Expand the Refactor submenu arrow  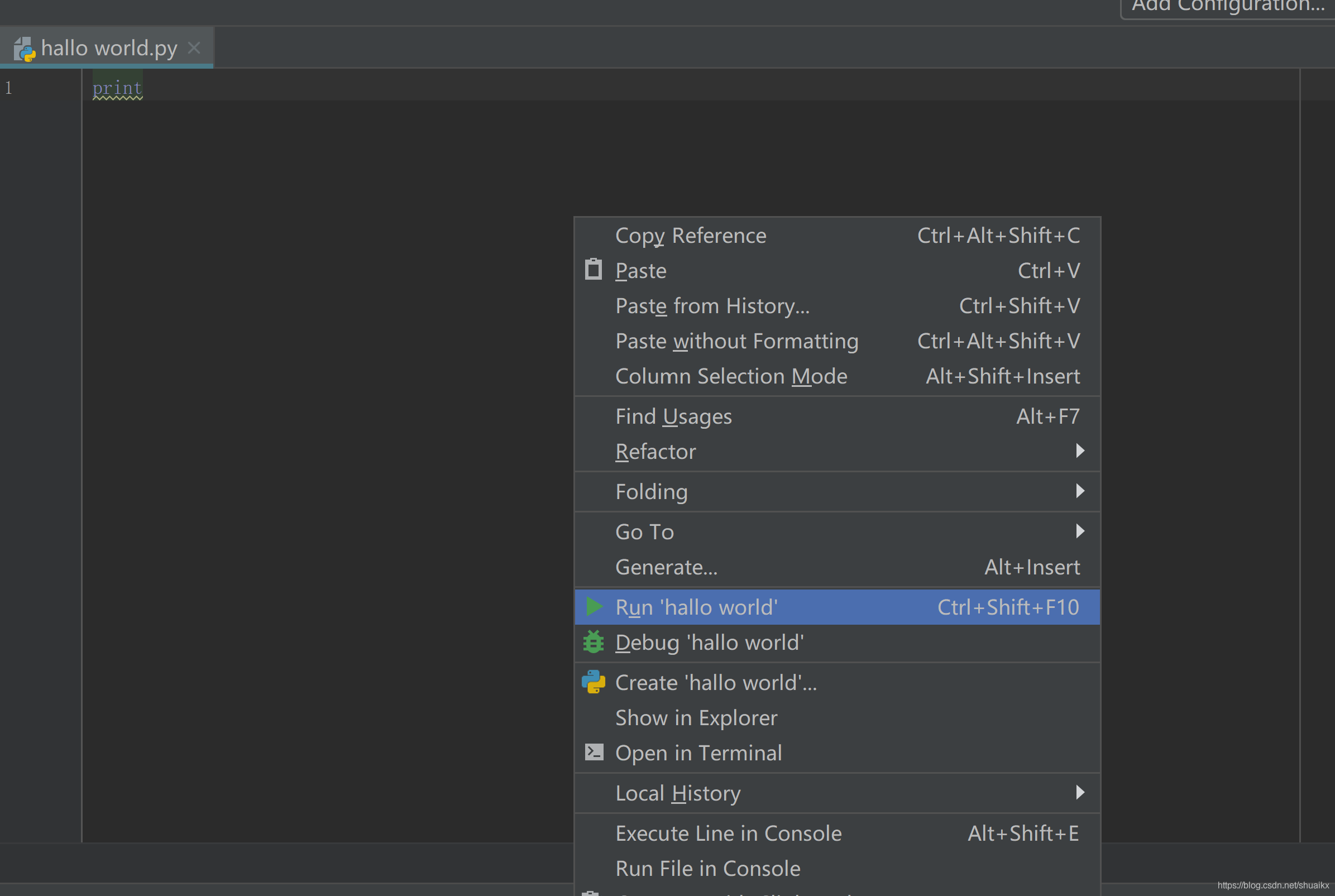[1079, 451]
